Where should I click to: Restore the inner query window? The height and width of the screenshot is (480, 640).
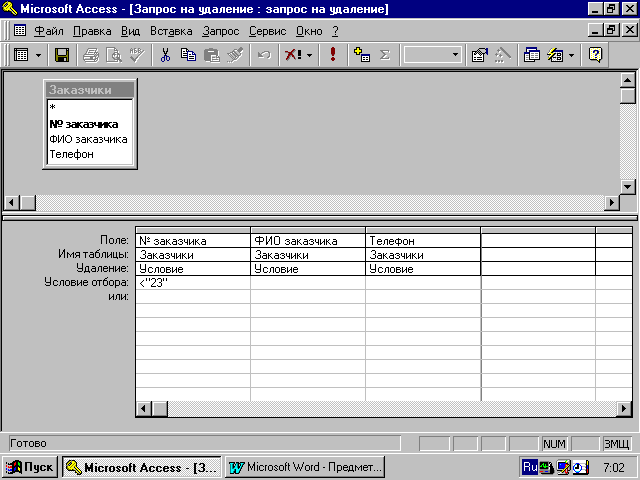tap(611, 30)
